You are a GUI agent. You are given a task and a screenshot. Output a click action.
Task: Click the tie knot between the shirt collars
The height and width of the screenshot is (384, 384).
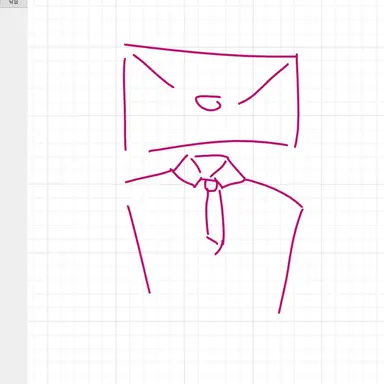211,185
